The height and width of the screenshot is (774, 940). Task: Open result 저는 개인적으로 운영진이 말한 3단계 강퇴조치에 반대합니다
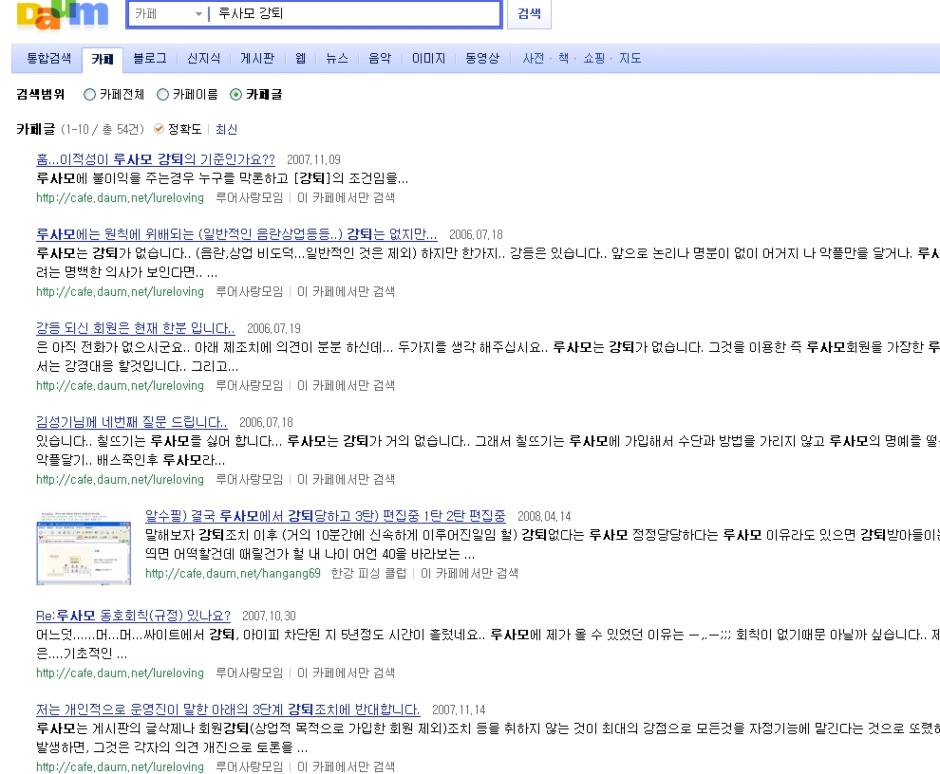click(x=228, y=710)
